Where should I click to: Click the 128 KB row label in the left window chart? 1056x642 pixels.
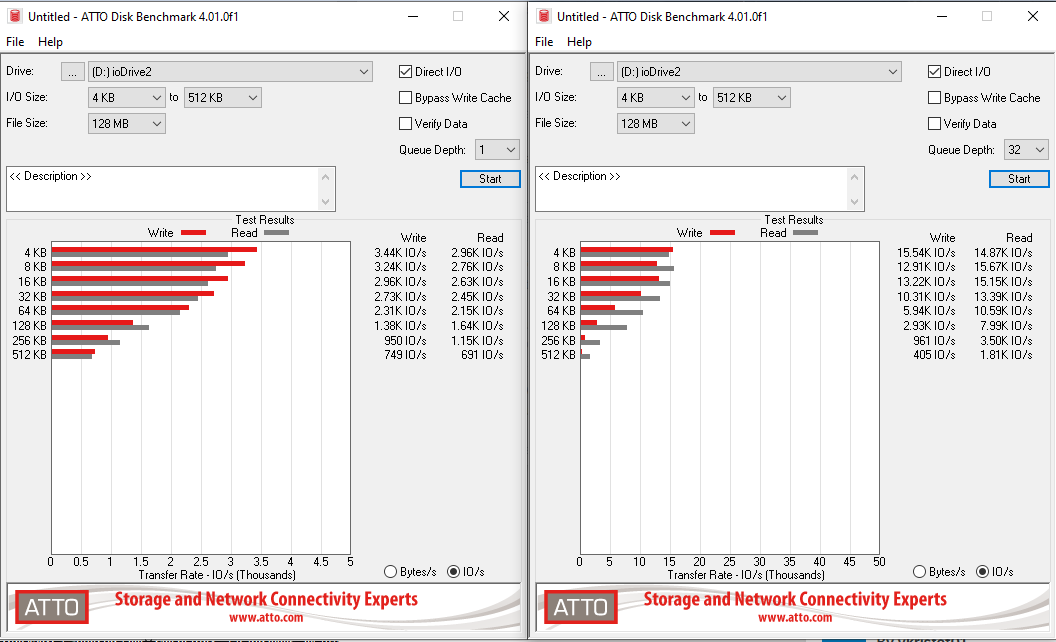tap(30, 325)
